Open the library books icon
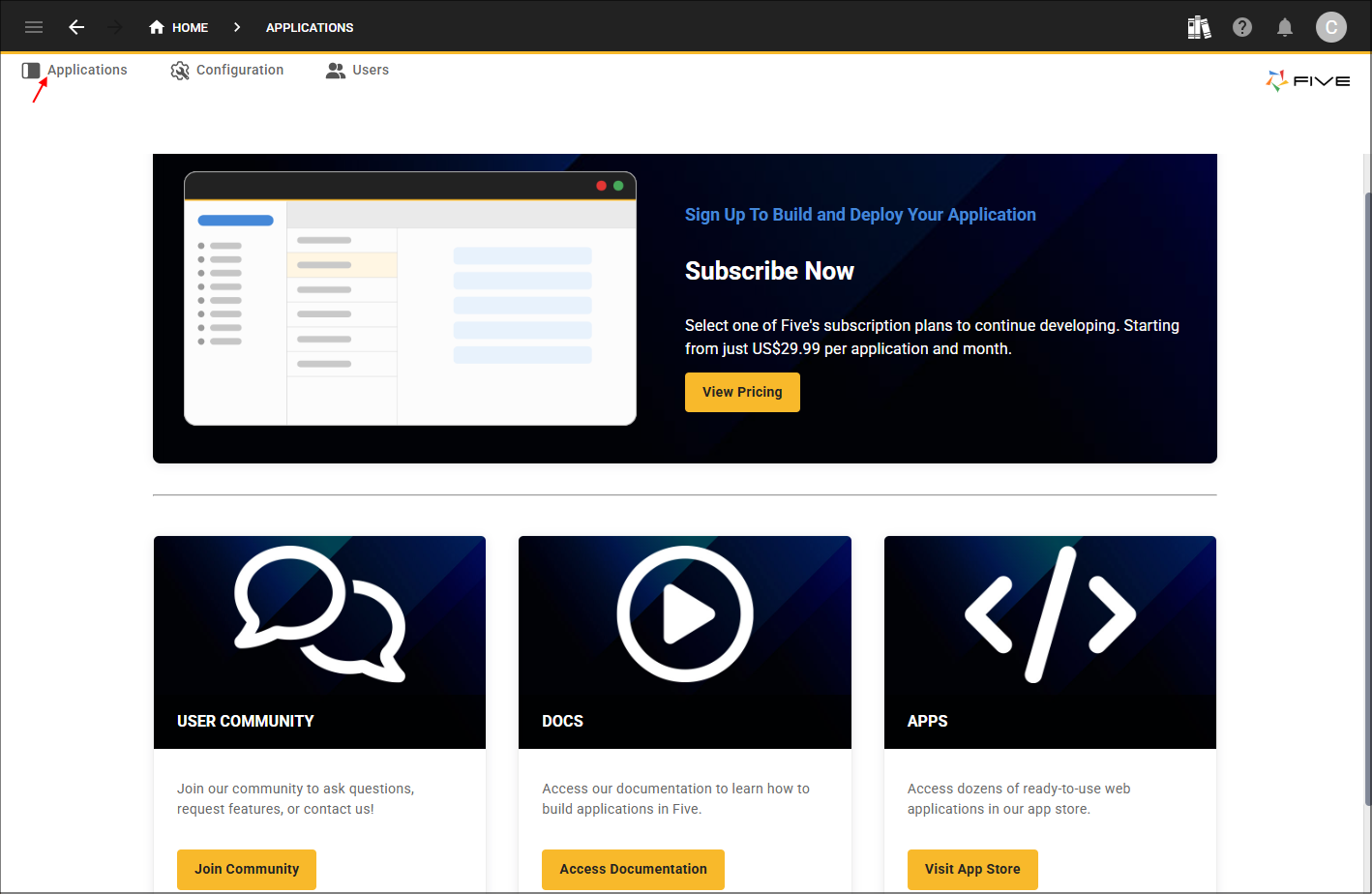Screen dimensions: 1372x894 tap(1199, 27)
